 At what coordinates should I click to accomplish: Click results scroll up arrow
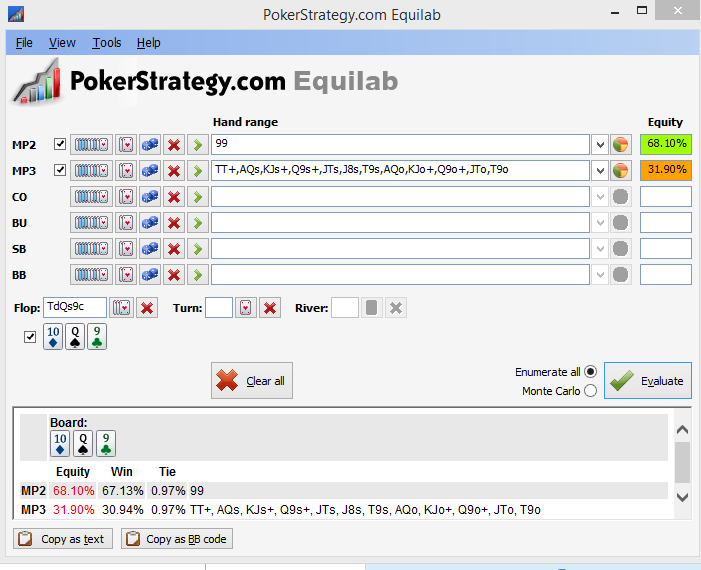tap(682, 430)
